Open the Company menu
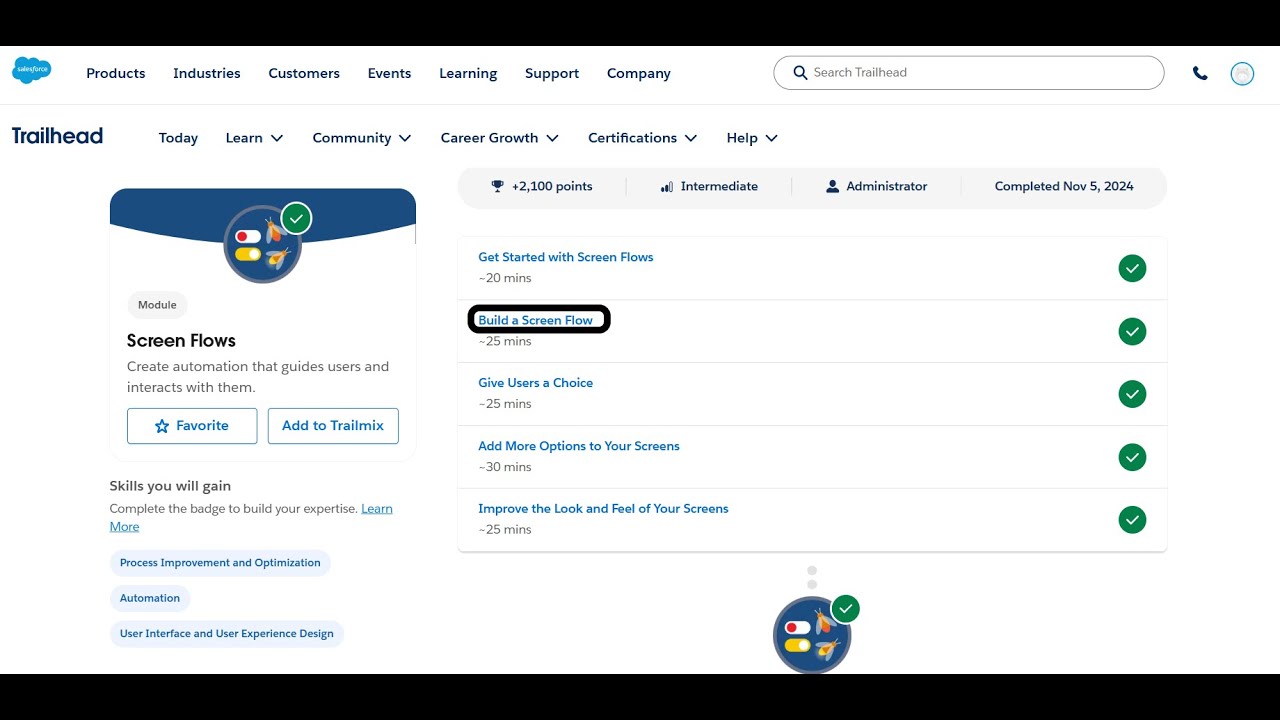 [639, 73]
